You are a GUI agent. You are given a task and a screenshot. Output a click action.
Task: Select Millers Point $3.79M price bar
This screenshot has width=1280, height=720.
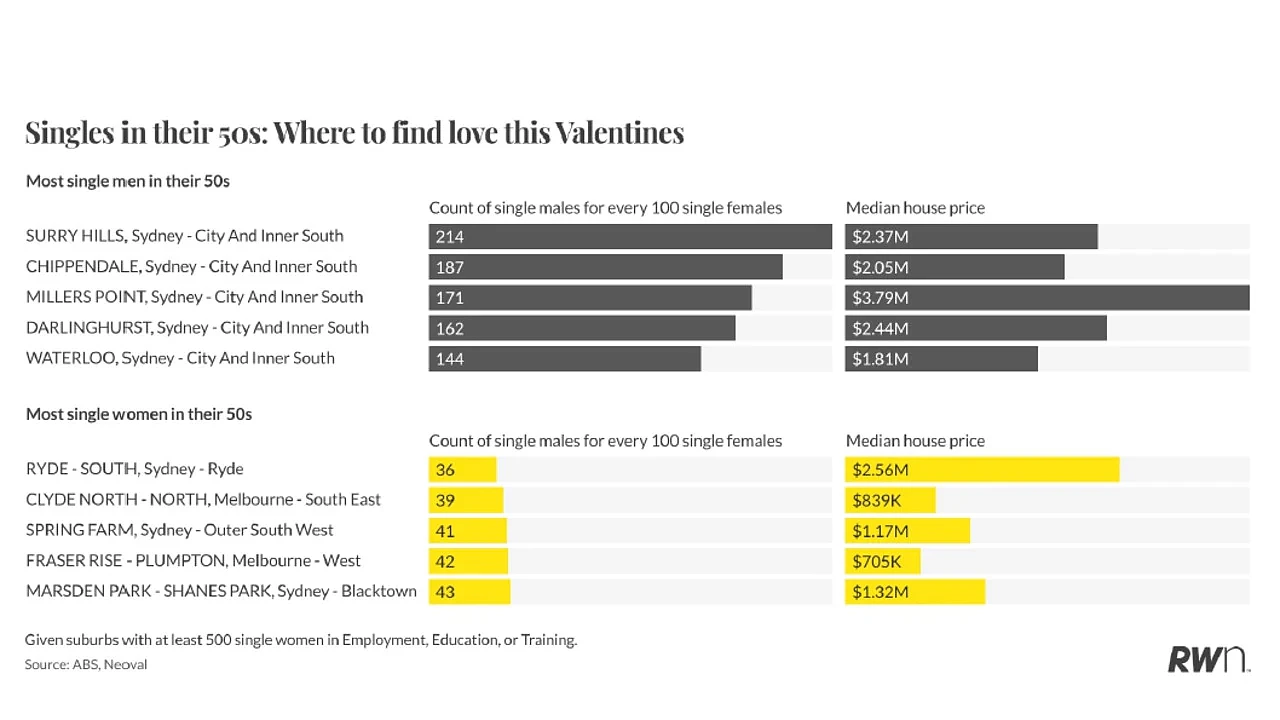1047,297
